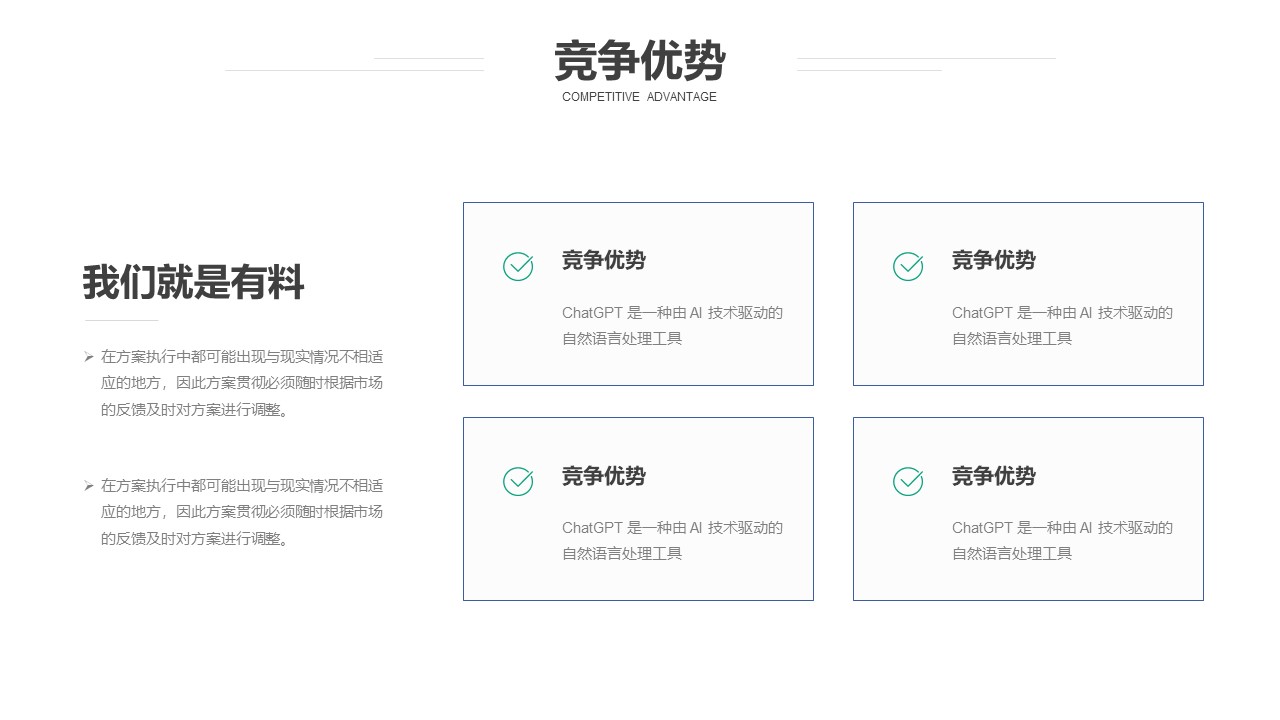Click the ChatGPT description in bottom-right card
The height and width of the screenshot is (720, 1280).
click(1062, 541)
